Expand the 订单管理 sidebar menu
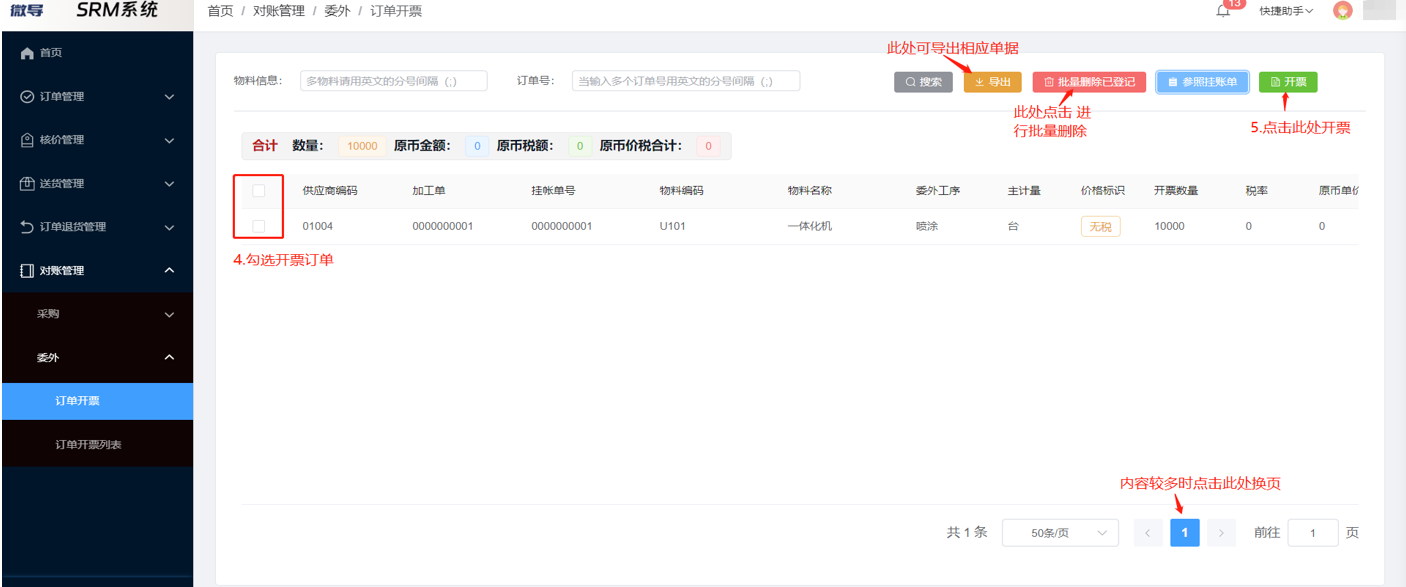 click(96, 96)
